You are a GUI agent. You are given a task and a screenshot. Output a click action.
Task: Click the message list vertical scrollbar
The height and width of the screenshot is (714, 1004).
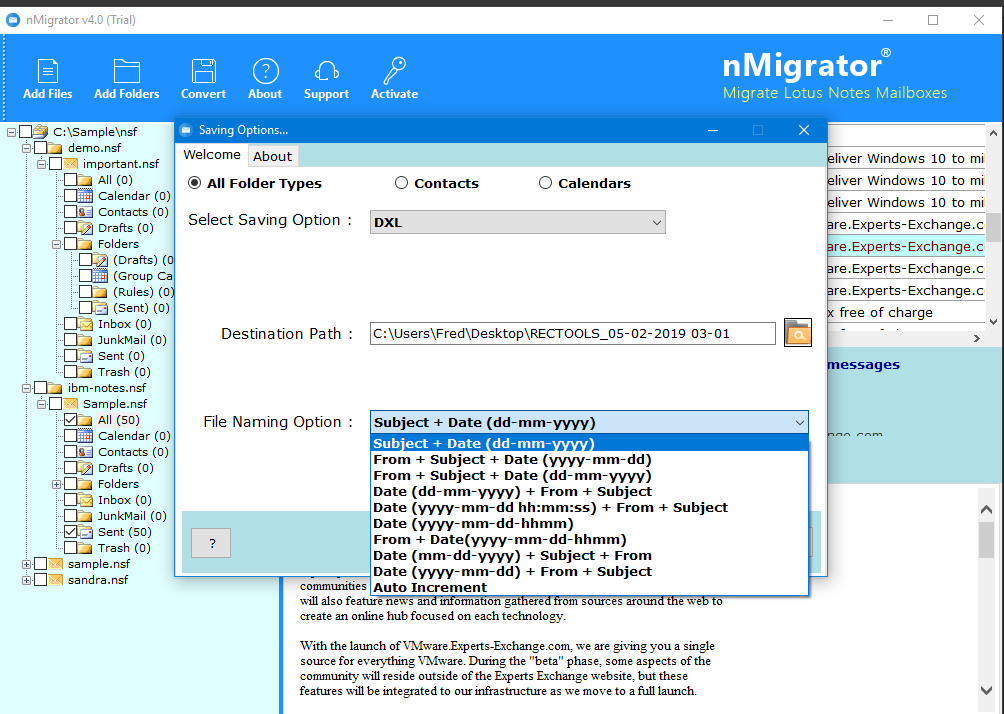click(x=993, y=227)
